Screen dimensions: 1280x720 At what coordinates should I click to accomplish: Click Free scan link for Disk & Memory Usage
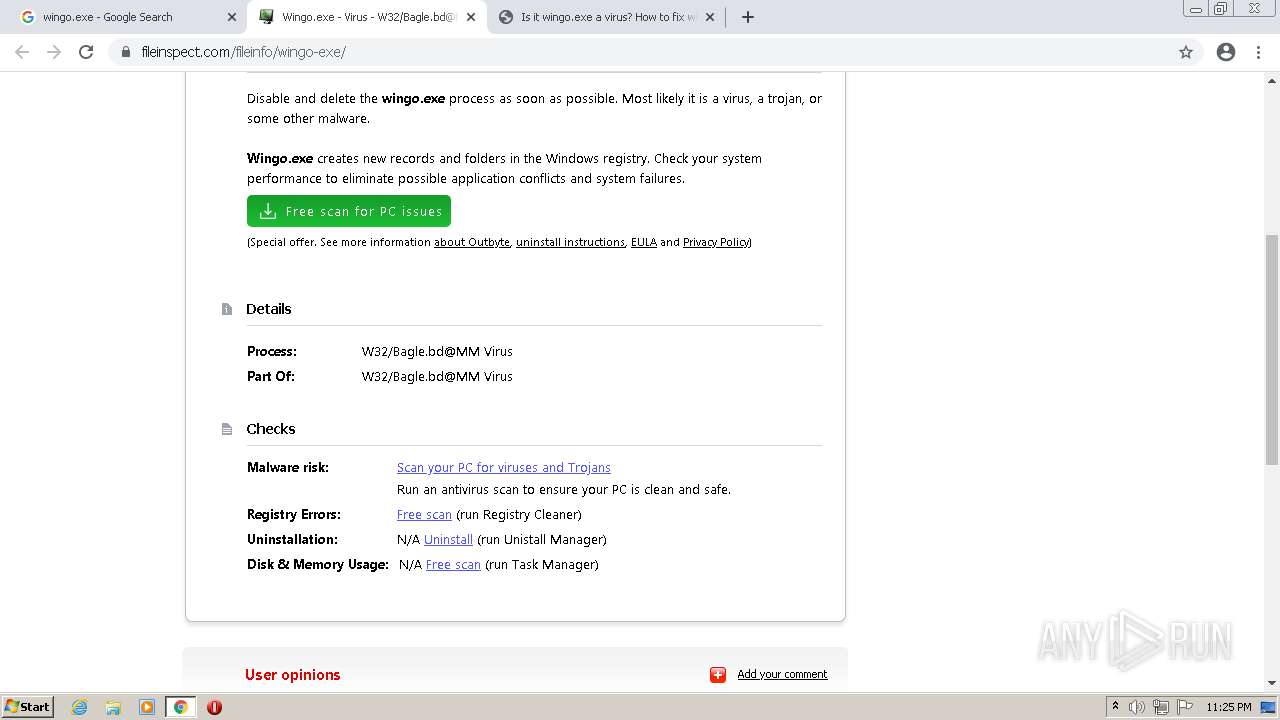click(x=453, y=564)
